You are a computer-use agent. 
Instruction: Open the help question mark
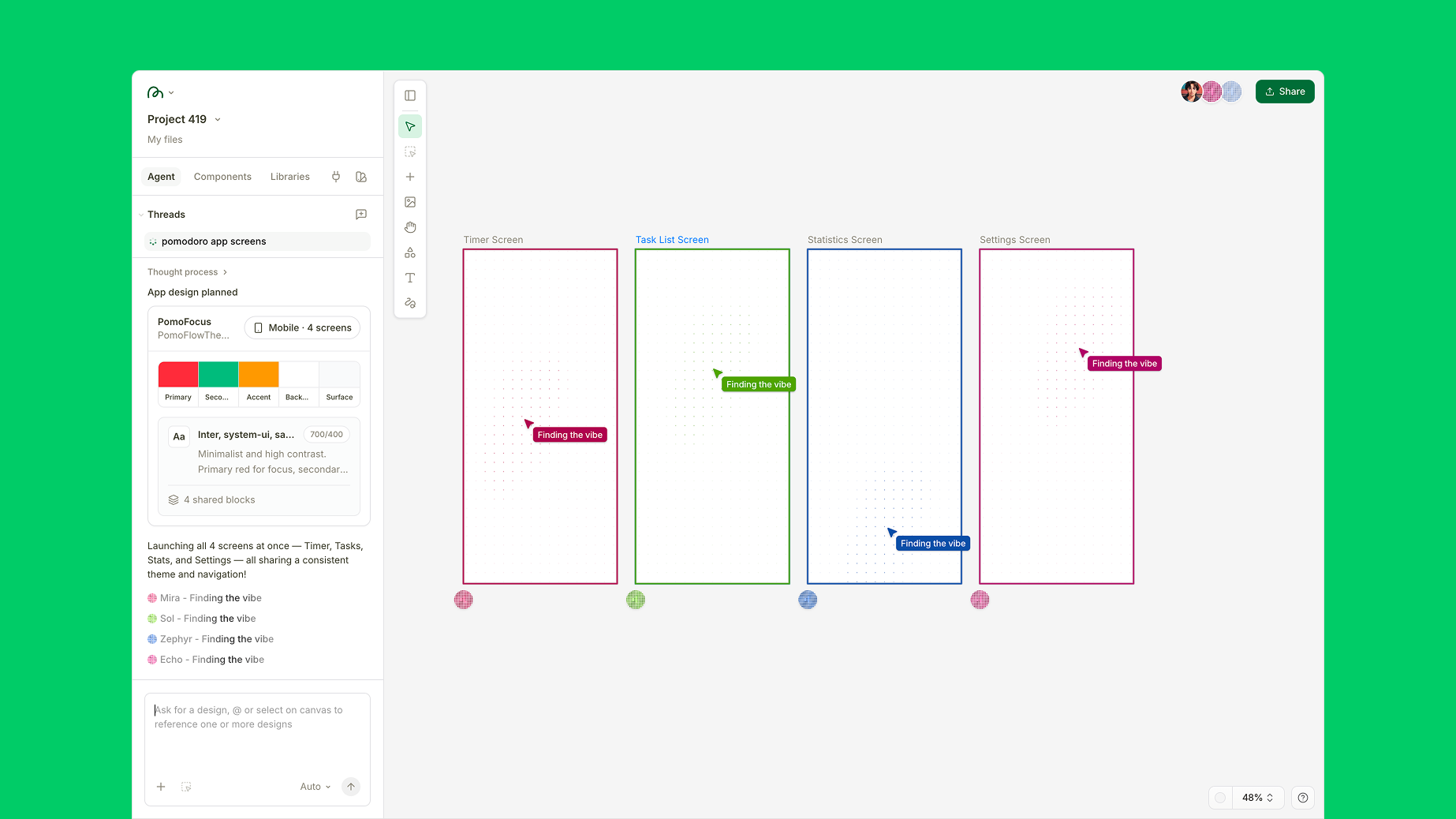[1303, 798]
